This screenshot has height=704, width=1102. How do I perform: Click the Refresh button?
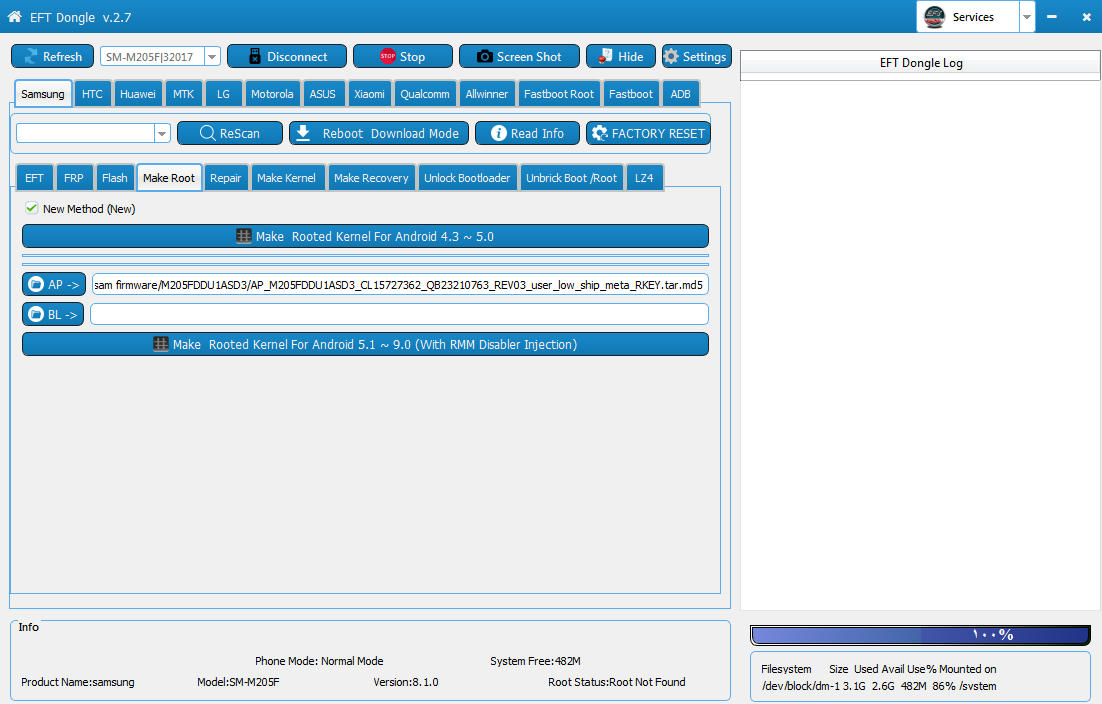(53, 56)
